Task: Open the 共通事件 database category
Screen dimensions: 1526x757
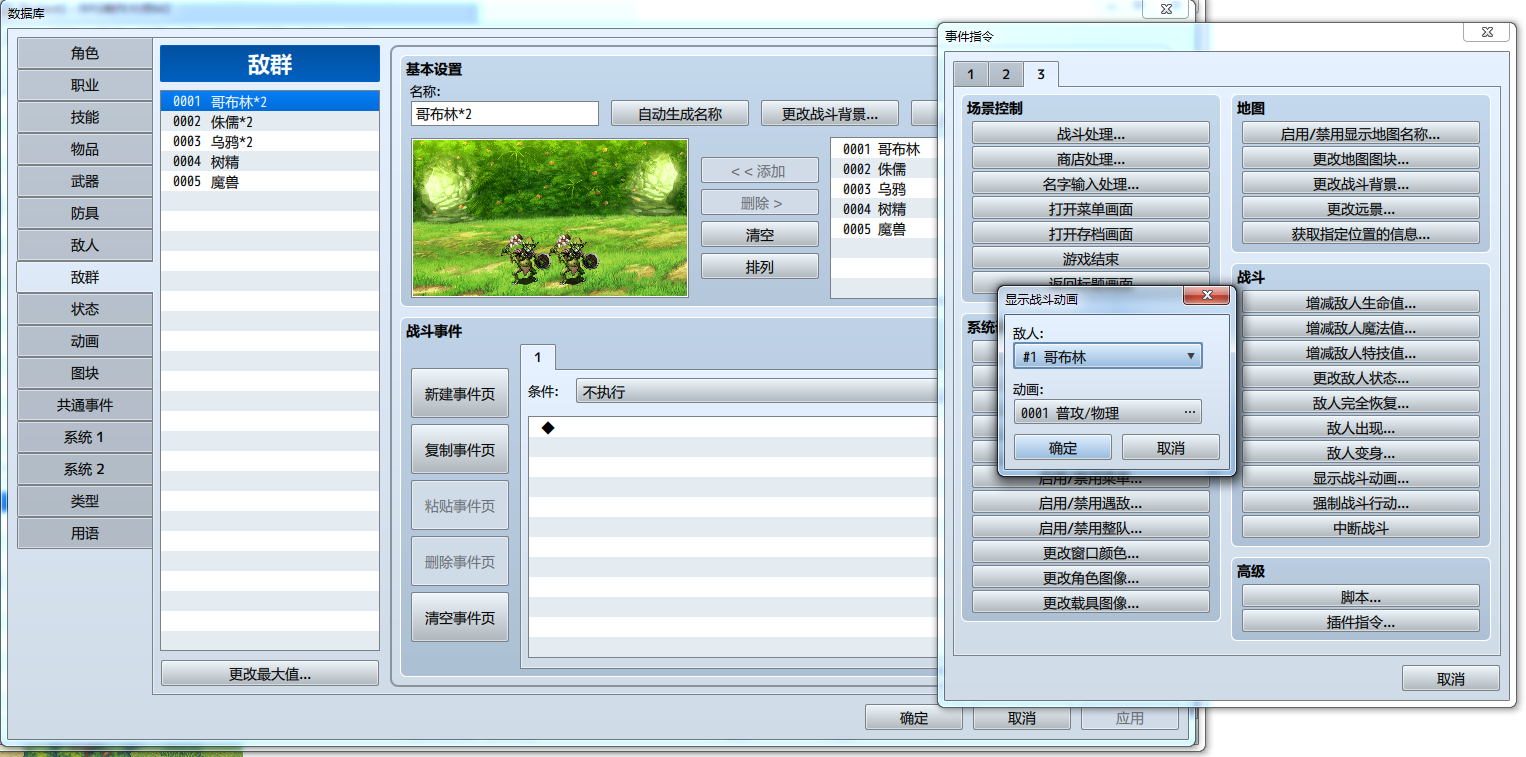Action: pyautogui.click(x=85, y=405)
